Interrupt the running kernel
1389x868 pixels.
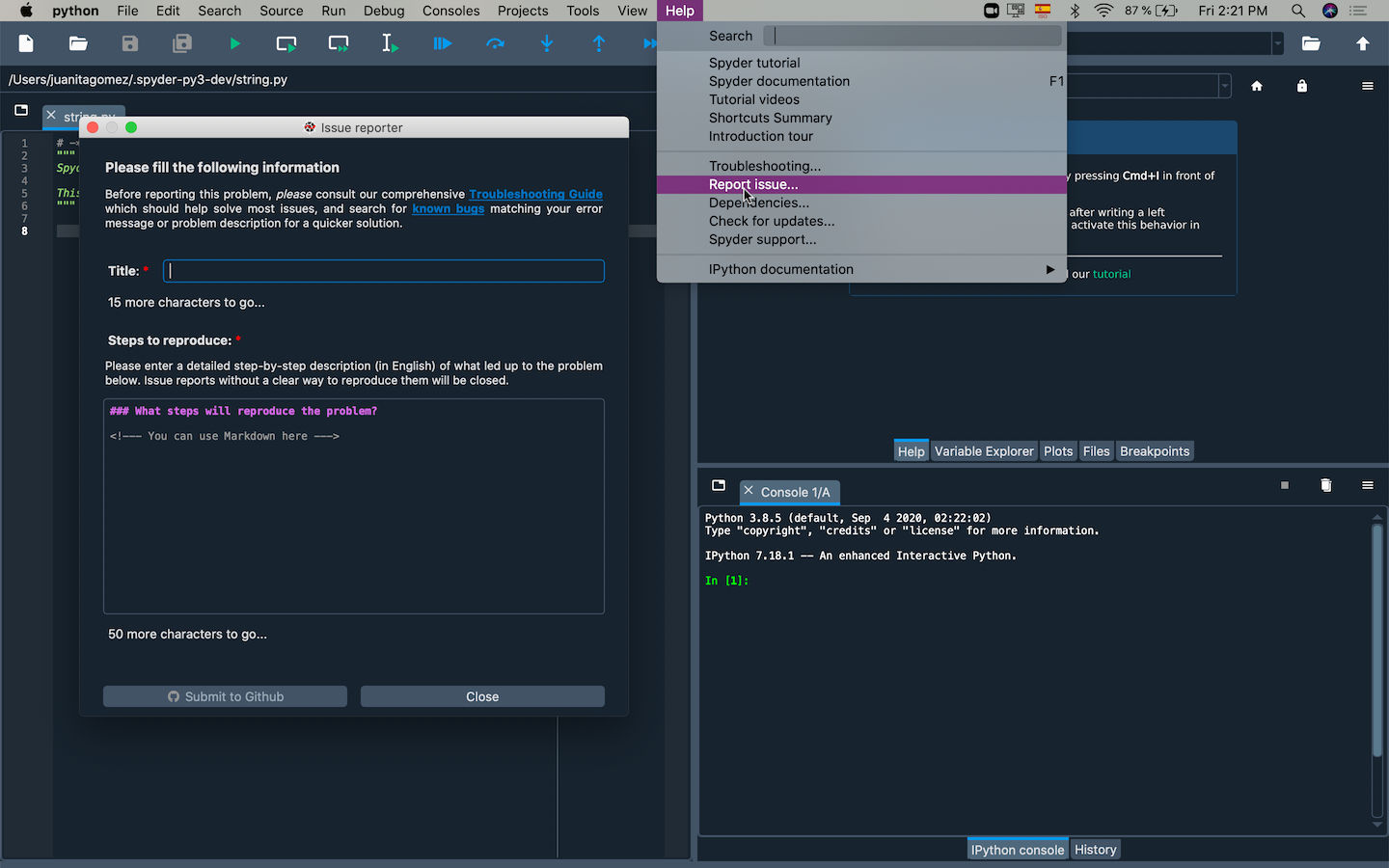click(x=1284, y=485)
